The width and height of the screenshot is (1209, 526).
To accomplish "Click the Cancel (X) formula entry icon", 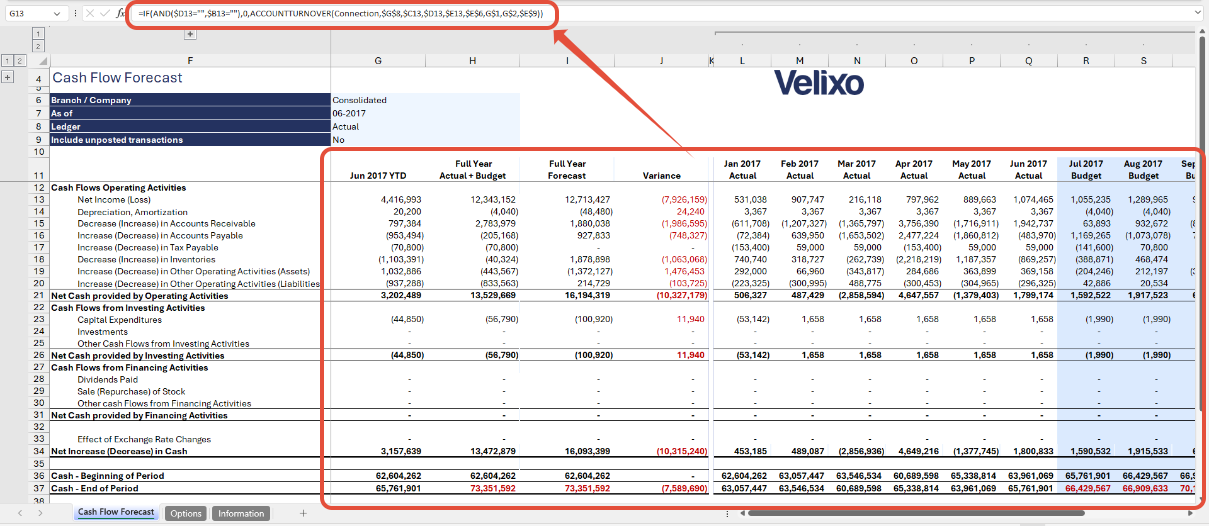I will (x=88, y=14).
